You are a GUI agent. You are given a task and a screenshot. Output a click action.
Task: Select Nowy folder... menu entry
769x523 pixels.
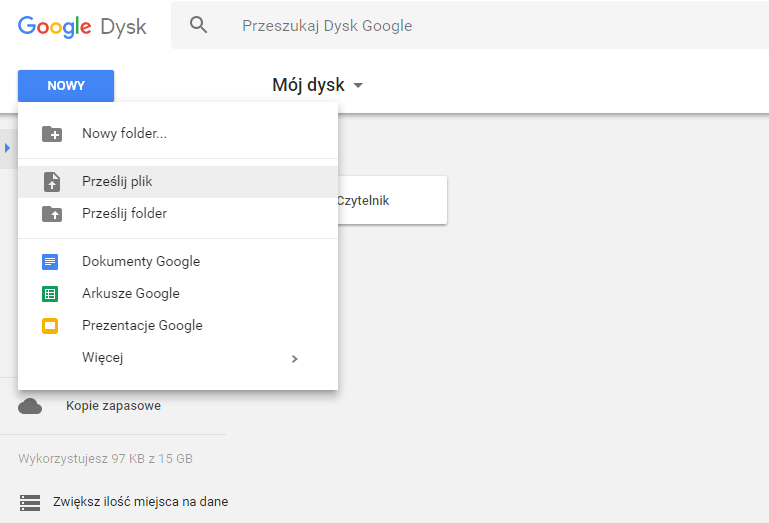pos(178,133)
